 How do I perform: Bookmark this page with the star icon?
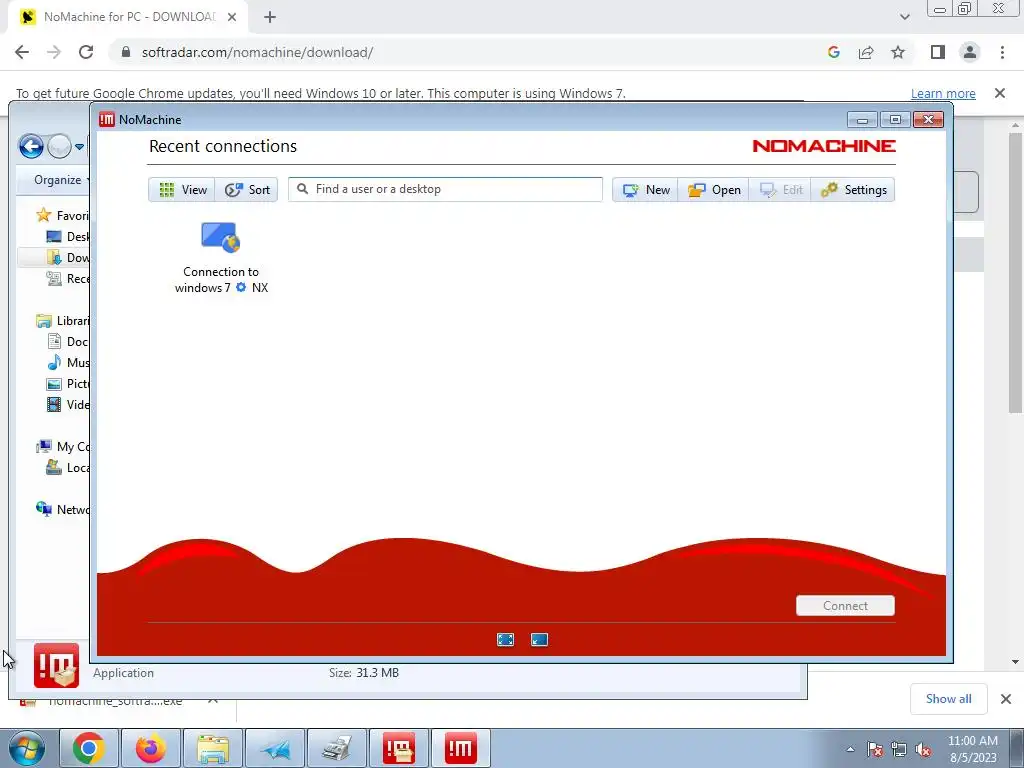point(898,52)
